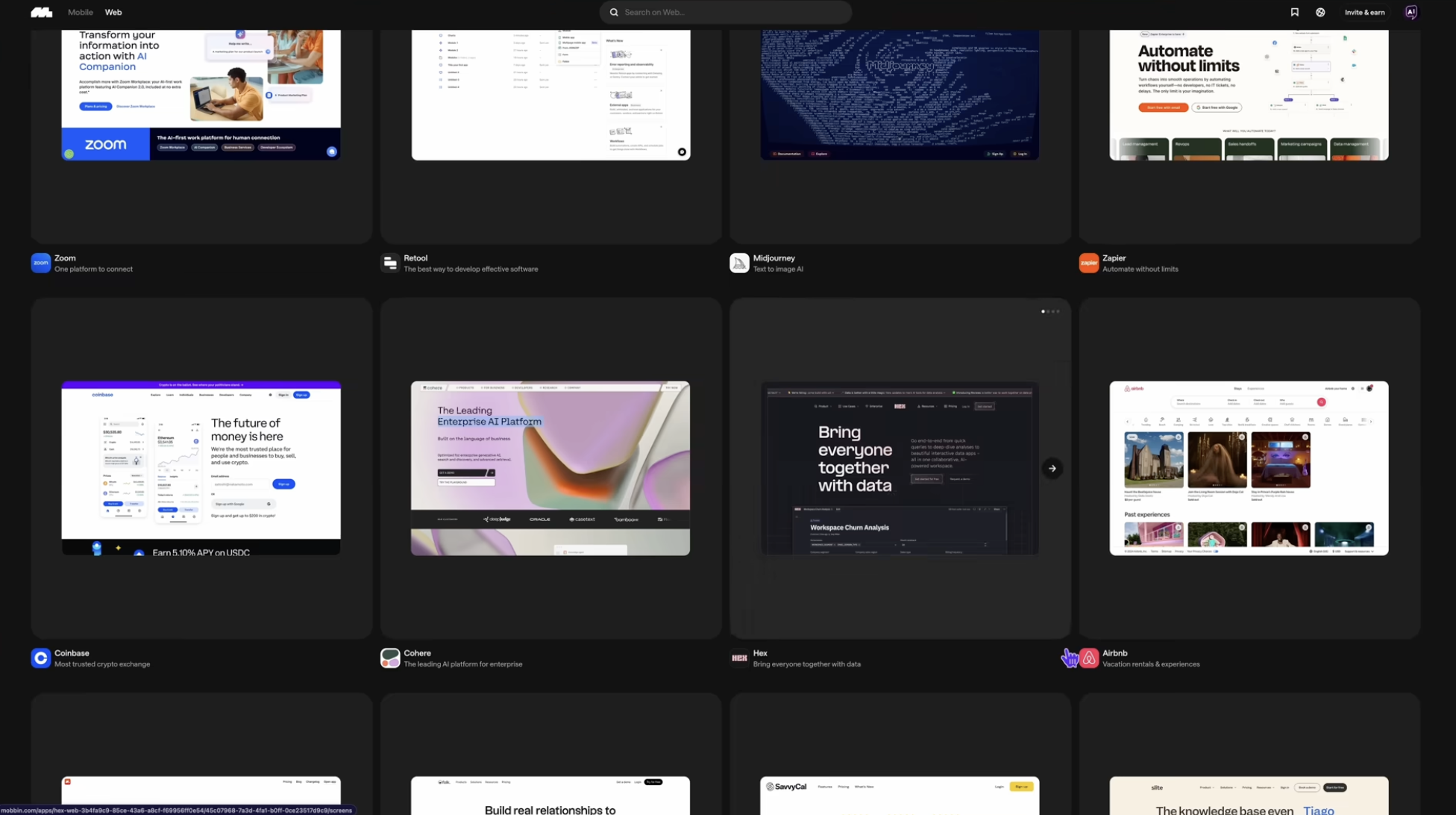Open the Retool website screenshot
1456x815 pixels.
coord(550,95)
